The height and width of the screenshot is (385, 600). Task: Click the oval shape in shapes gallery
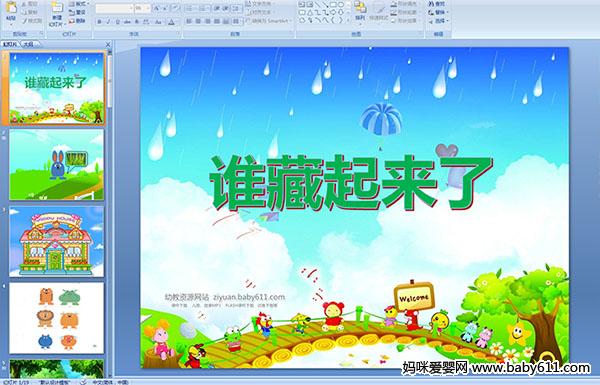pos(341,5)
